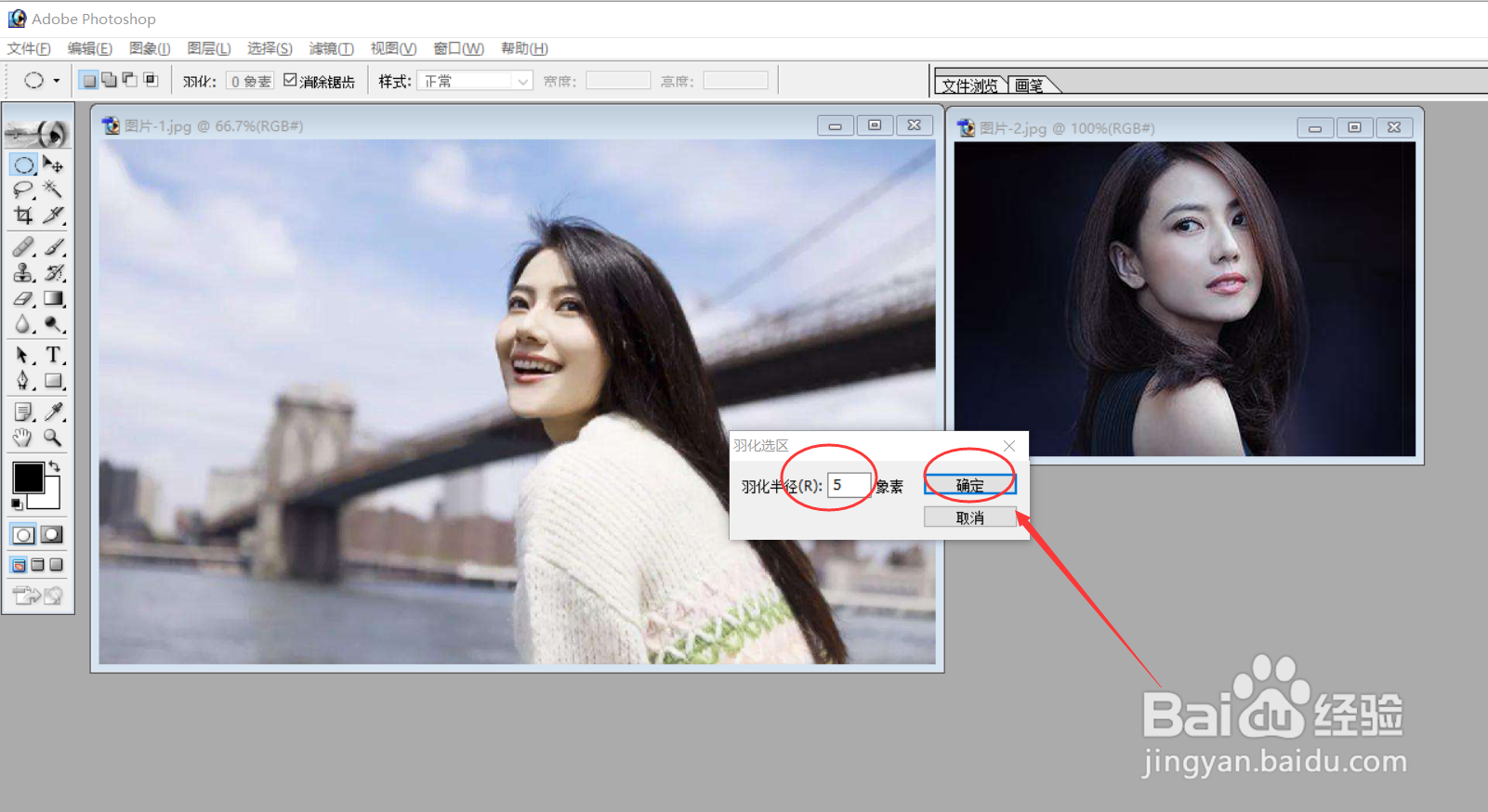Select the Type tool
Viewport: 1488px width, 812px height.
pyautogui.click(x=53, y=355)
